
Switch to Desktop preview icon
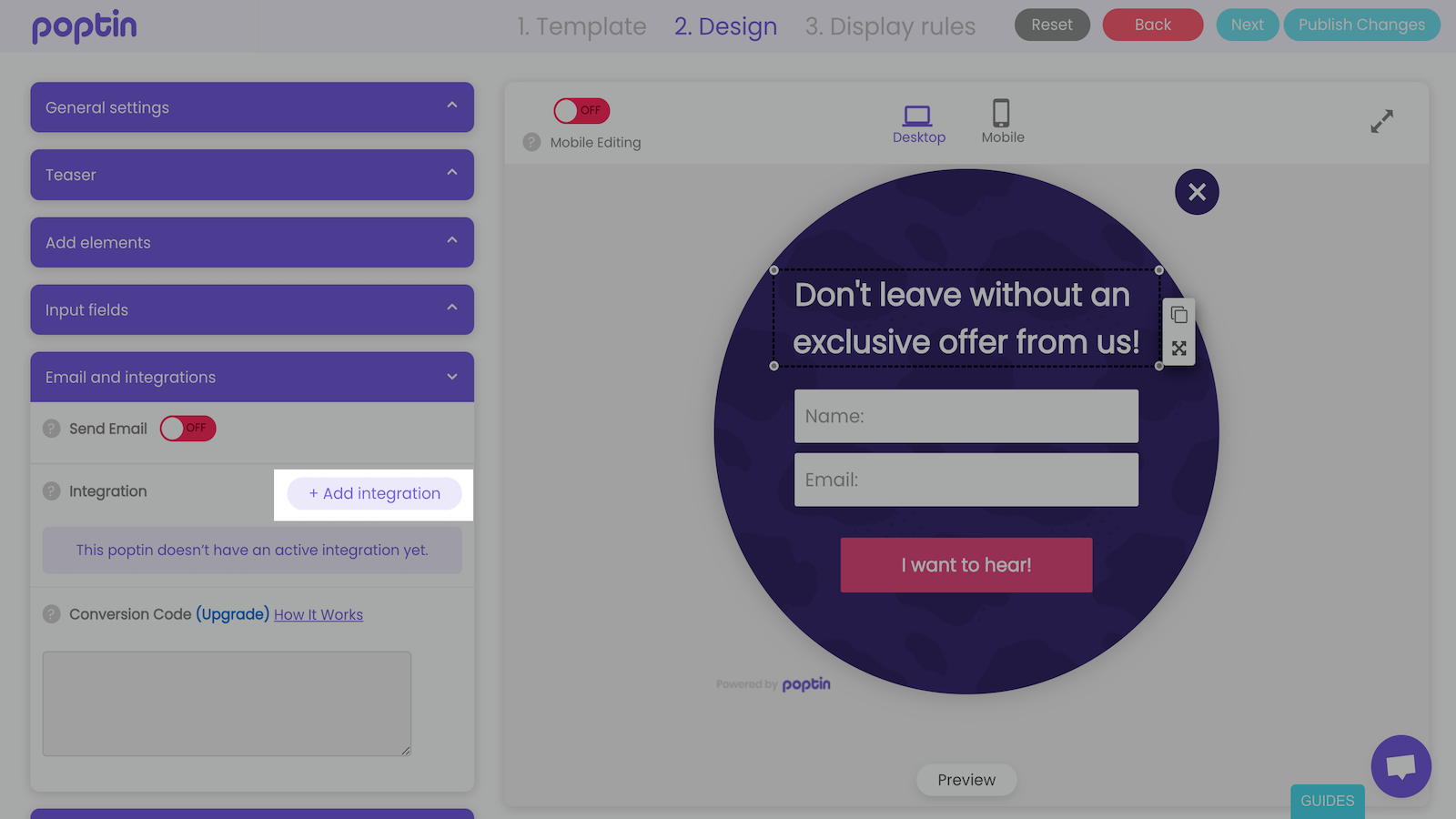pyautogui.click(x=917, y=116)
